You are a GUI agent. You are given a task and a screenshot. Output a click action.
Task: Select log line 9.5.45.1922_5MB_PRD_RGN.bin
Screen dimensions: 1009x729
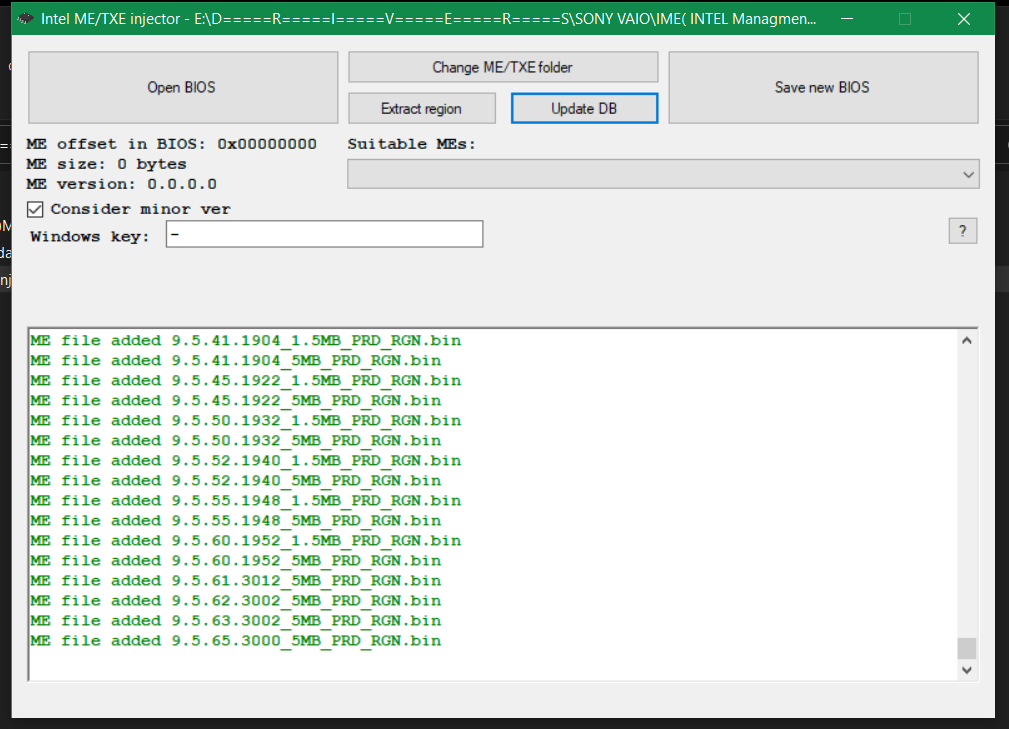click(236, 400)
